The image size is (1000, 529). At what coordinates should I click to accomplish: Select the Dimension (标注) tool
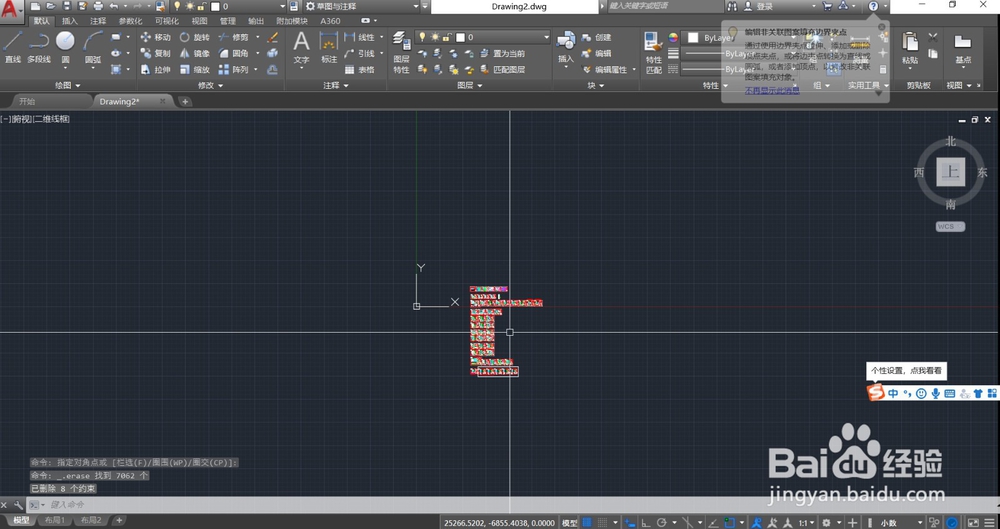(329, 48)
